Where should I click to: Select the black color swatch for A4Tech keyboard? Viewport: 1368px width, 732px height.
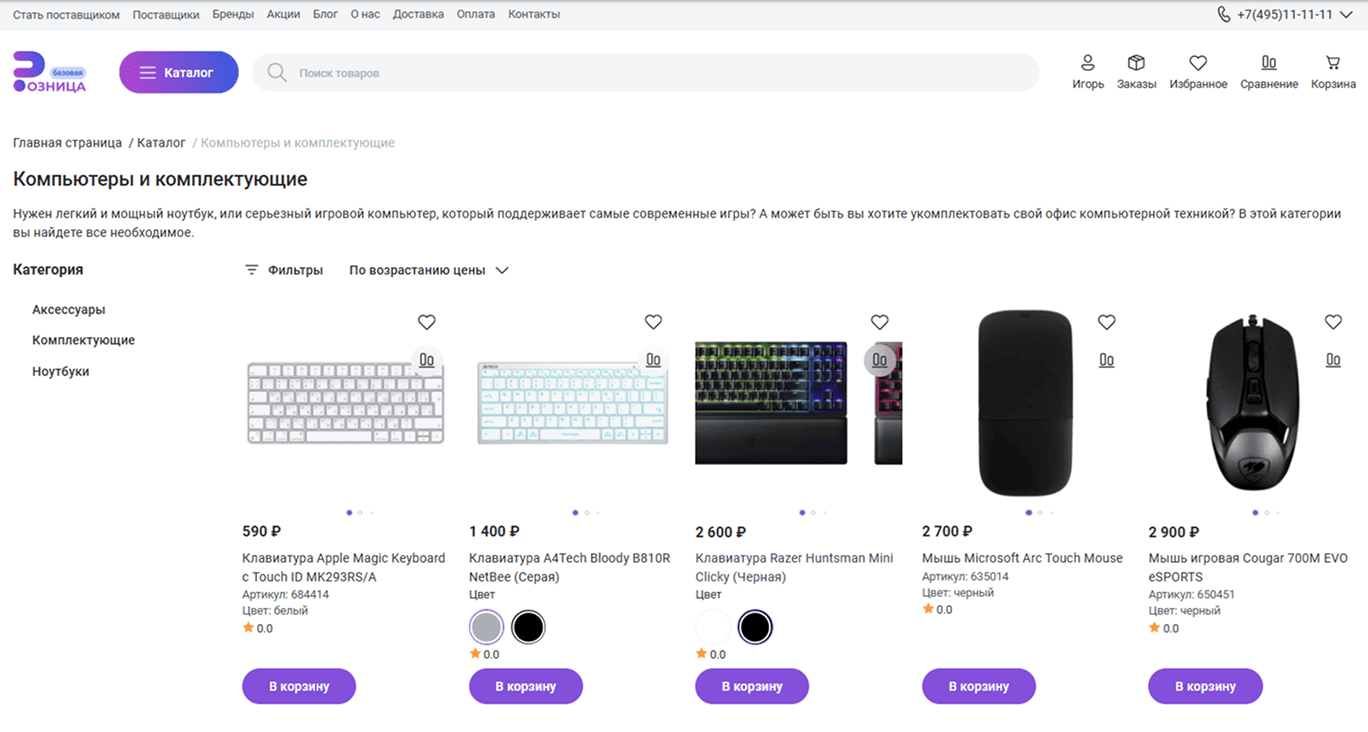pyautogui.click(x=528, y=627)
